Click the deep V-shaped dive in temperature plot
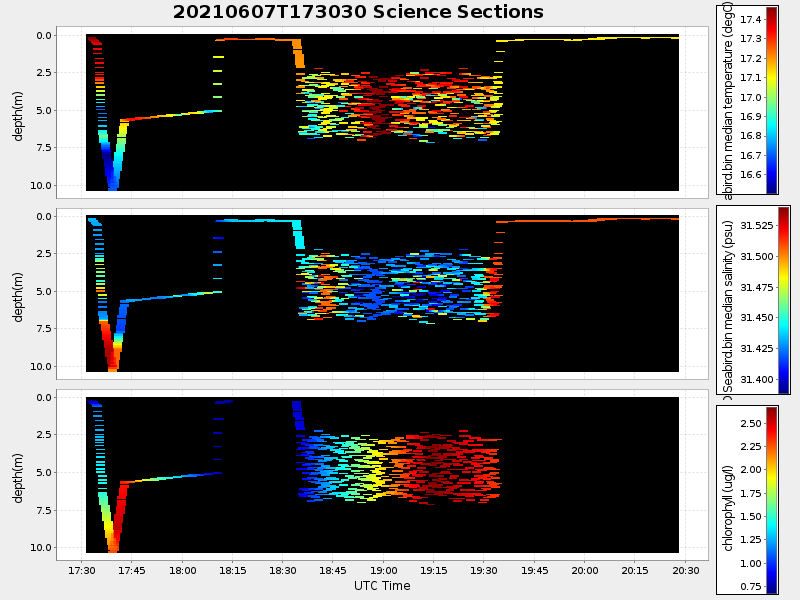The width and height of the screenshot is (800, 600). click(113, 158)
